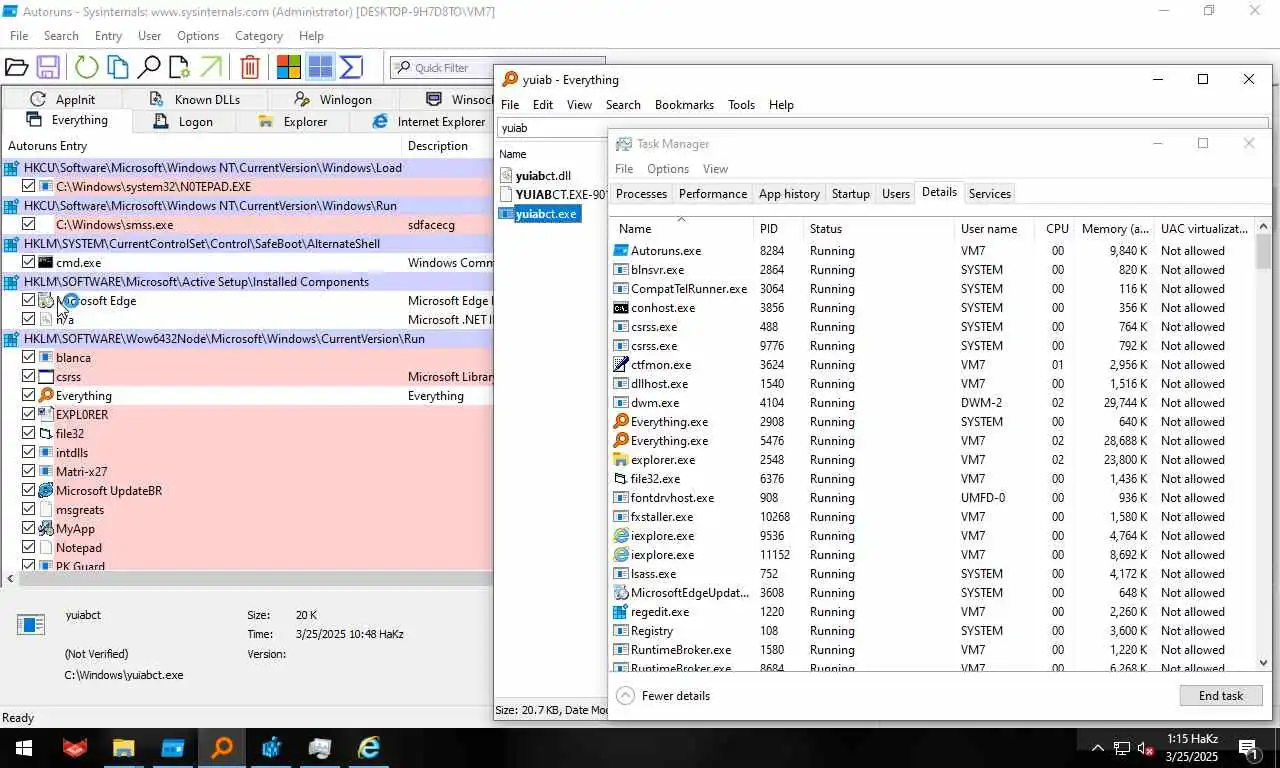Click the green Refresh icon in Autoruns
Screen dimensions: 1280x768
87,68
